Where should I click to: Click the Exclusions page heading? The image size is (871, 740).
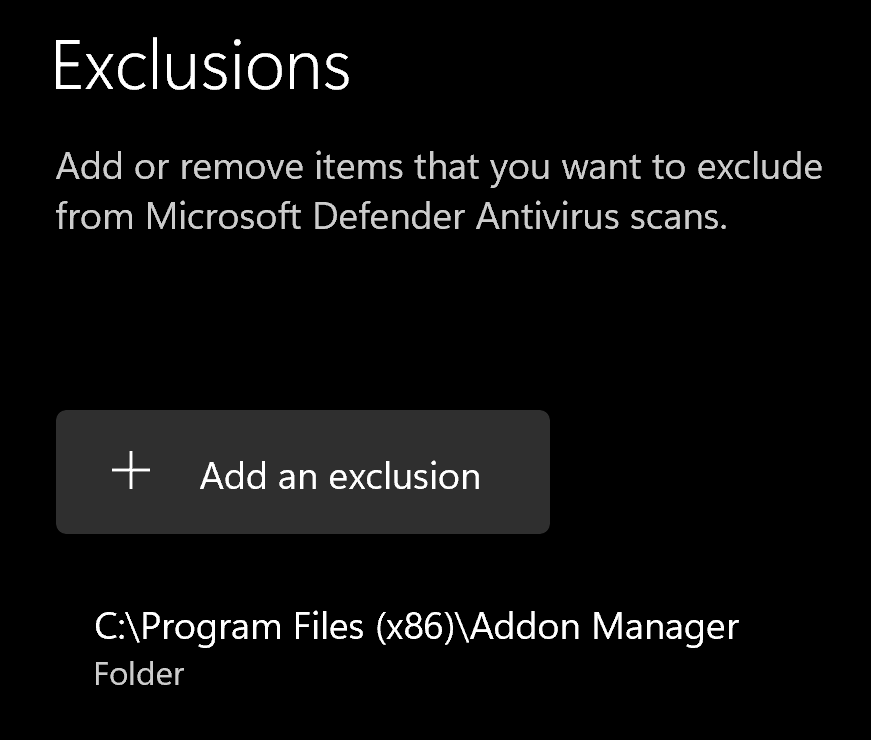201,67
